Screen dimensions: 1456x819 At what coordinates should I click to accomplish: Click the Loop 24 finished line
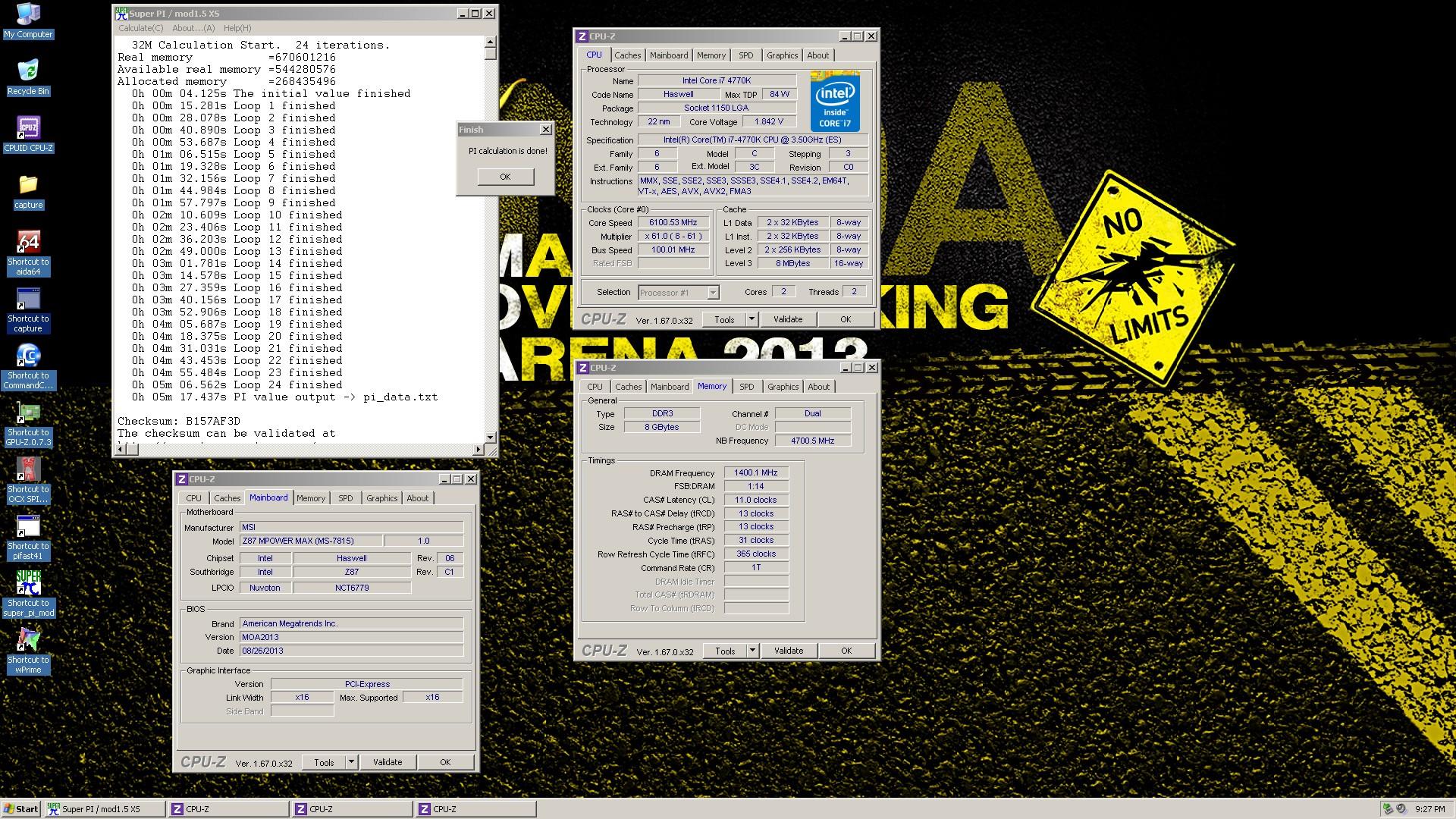[237, 384]
